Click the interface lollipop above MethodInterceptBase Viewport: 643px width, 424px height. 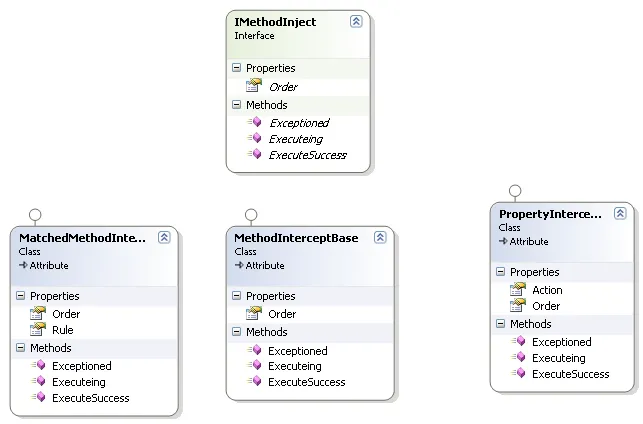tap(251, 214)
